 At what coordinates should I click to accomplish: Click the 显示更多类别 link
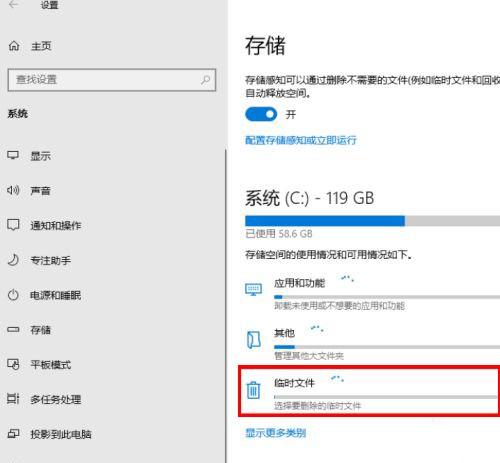[x=276, y=433]
